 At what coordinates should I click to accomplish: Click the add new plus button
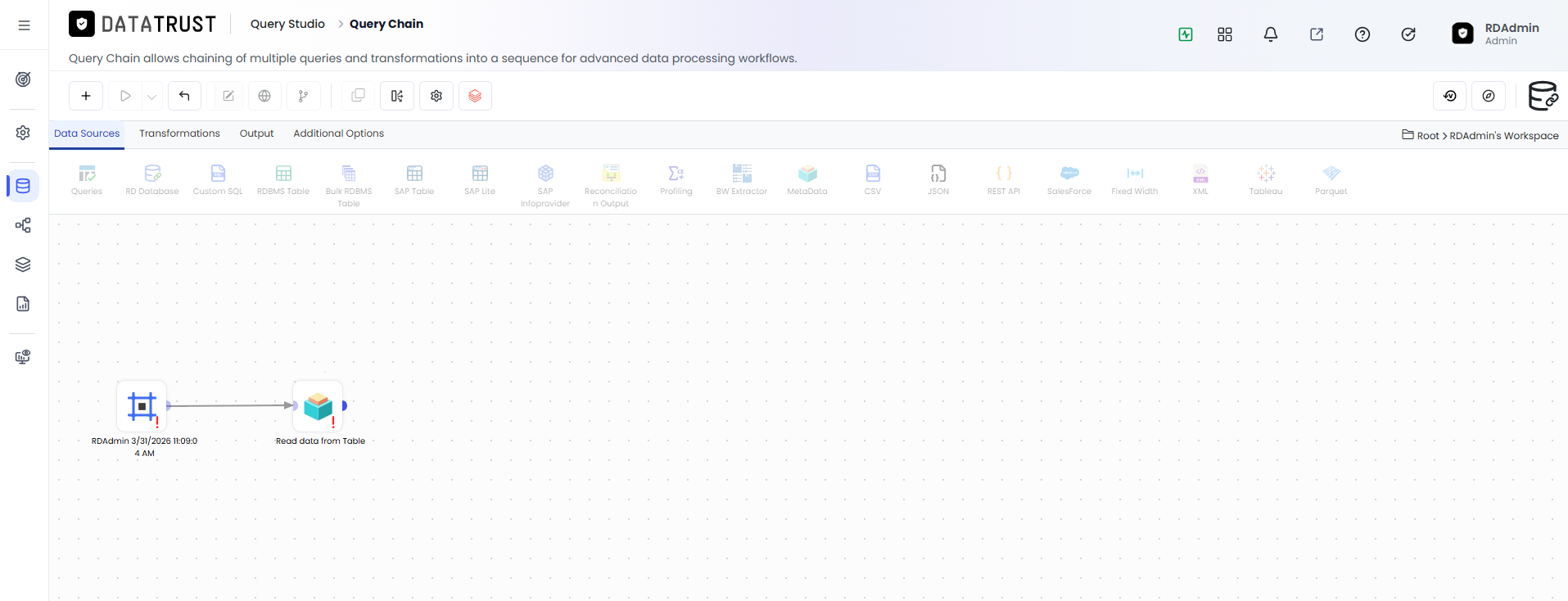point(86,96)
